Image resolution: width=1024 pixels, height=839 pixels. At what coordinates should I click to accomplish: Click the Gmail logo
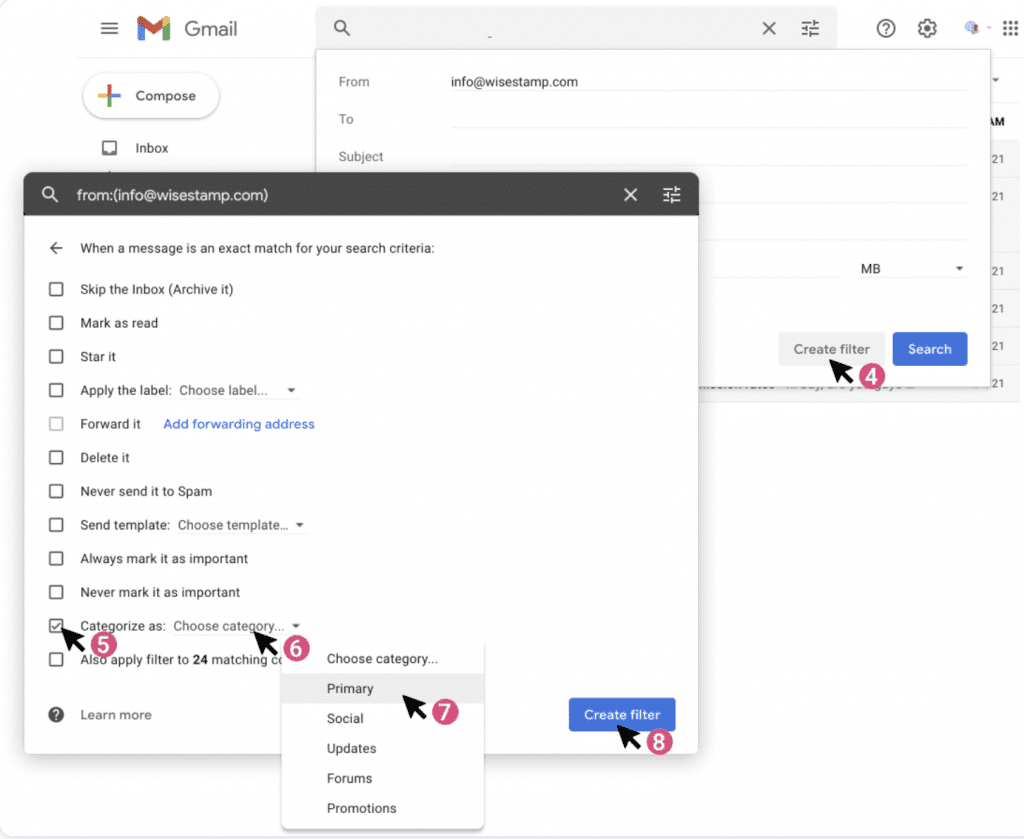[x=187, y=29]
